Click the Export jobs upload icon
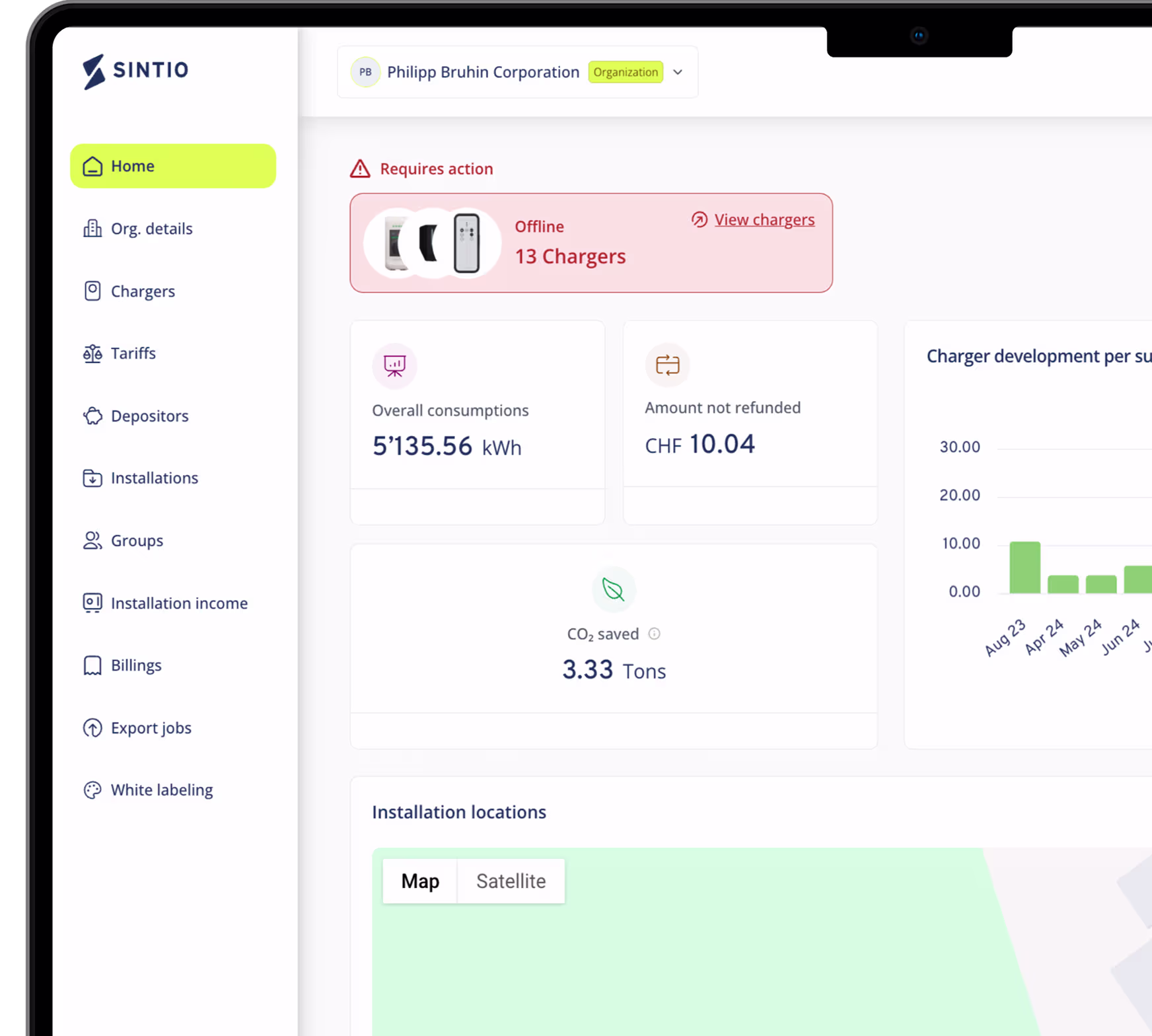This screenshot has width=1152, height=1036. 92,727
